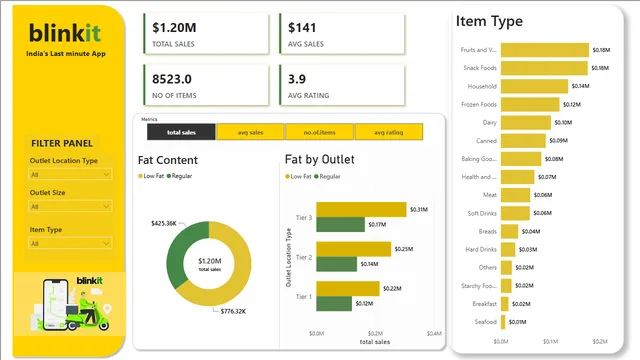
Task: Click Low Fat legend in Fat Content chart
Action: point(151,176)
